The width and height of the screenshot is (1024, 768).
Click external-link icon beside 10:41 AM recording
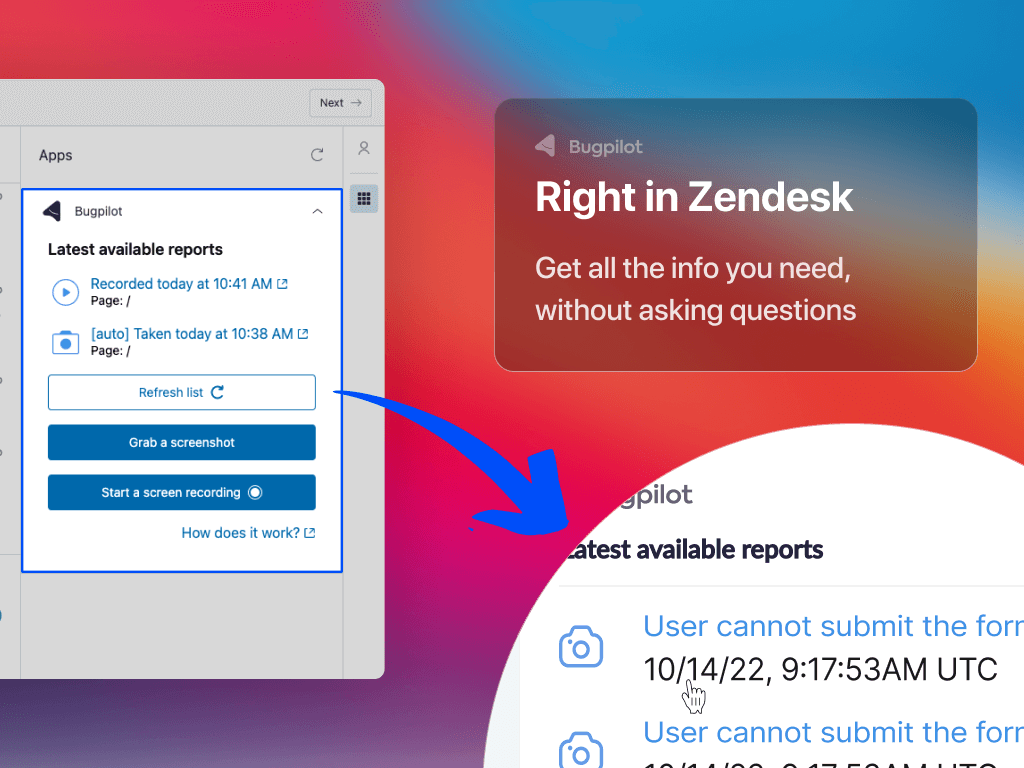pyautogui.click(x=282, y=284)
